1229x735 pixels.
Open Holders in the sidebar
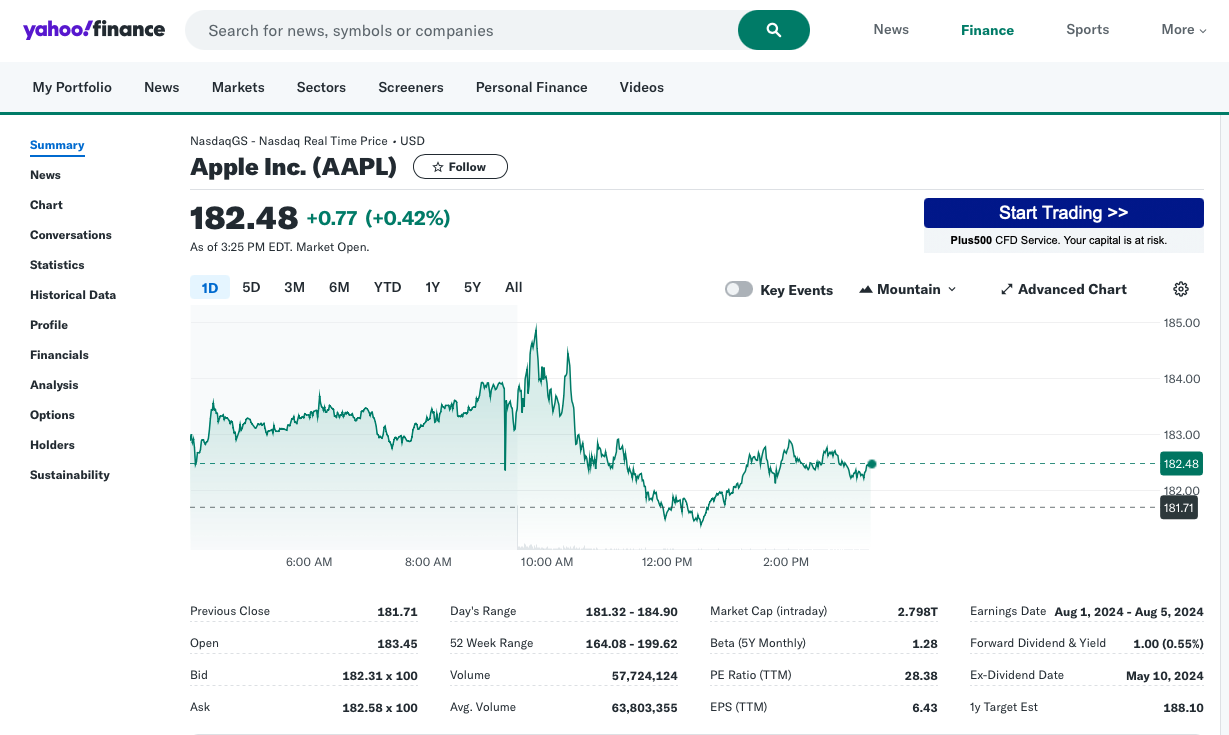tap(52, 445)
